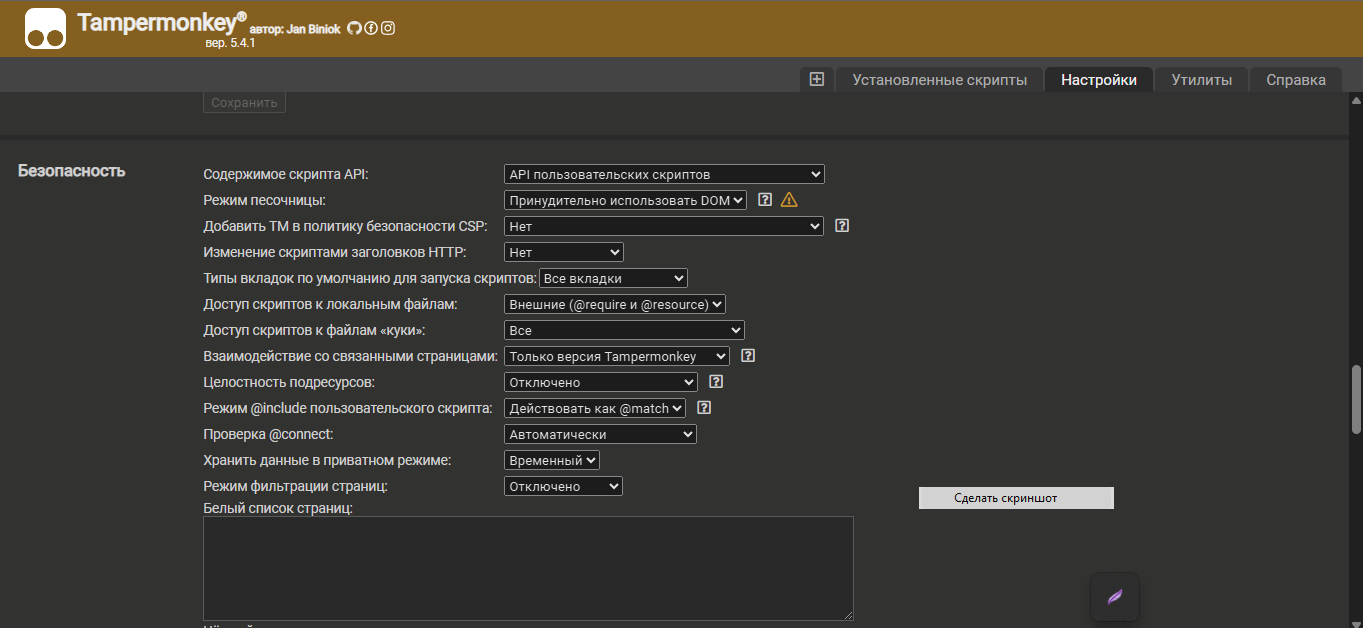Click the Сохранить button

pos(244,102)
